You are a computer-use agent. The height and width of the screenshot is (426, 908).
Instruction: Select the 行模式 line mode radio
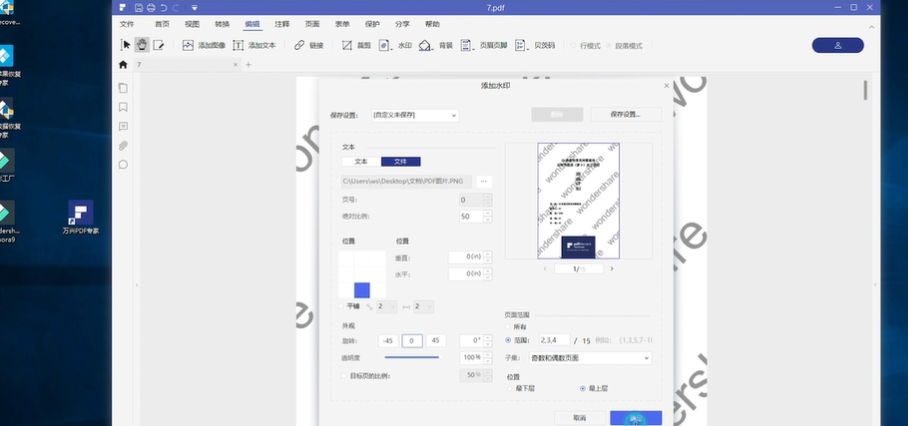[574, 46]
